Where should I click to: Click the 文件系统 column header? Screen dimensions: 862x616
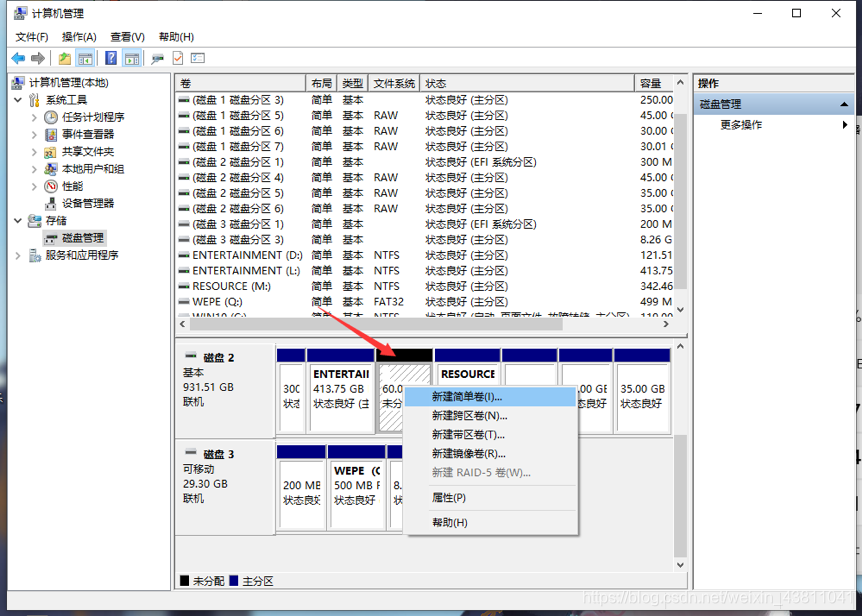[394, 84]
